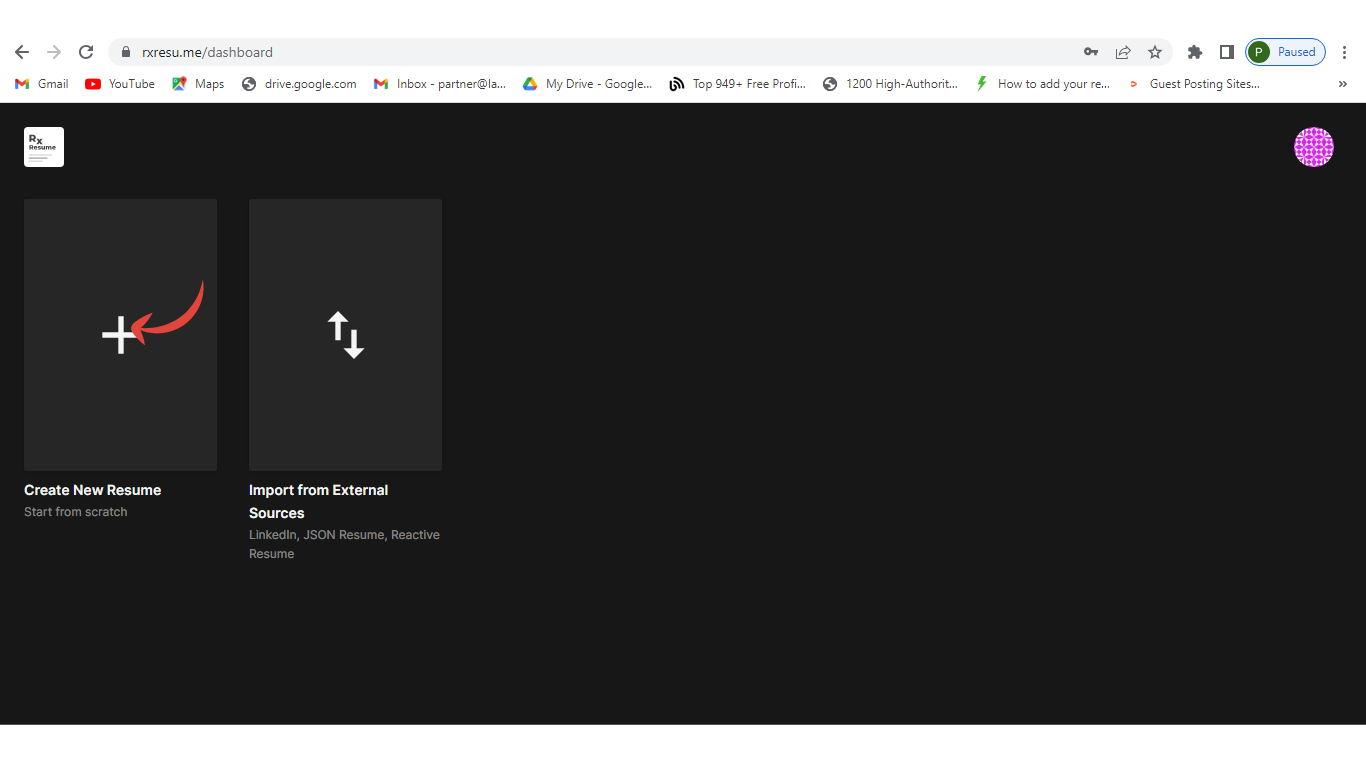Select the Import from External Sources title
The image size is (1366, 768).
318,501
